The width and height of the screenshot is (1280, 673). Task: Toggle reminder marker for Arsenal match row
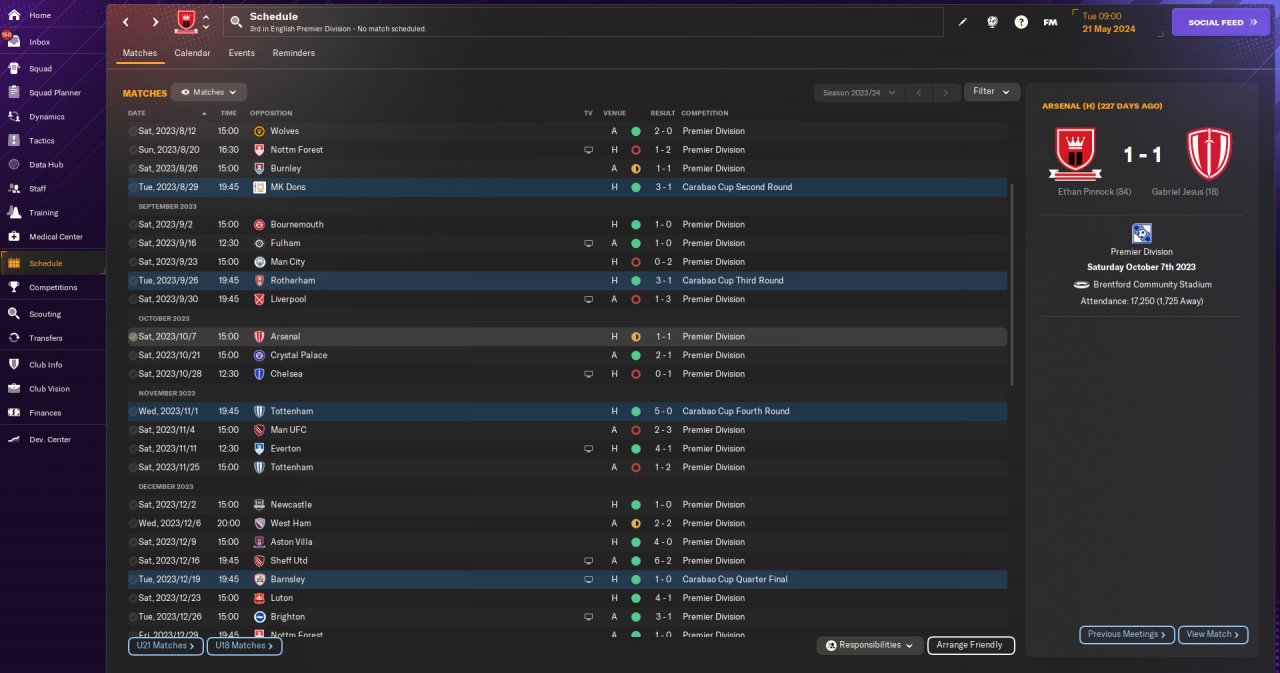coord(133,337)
